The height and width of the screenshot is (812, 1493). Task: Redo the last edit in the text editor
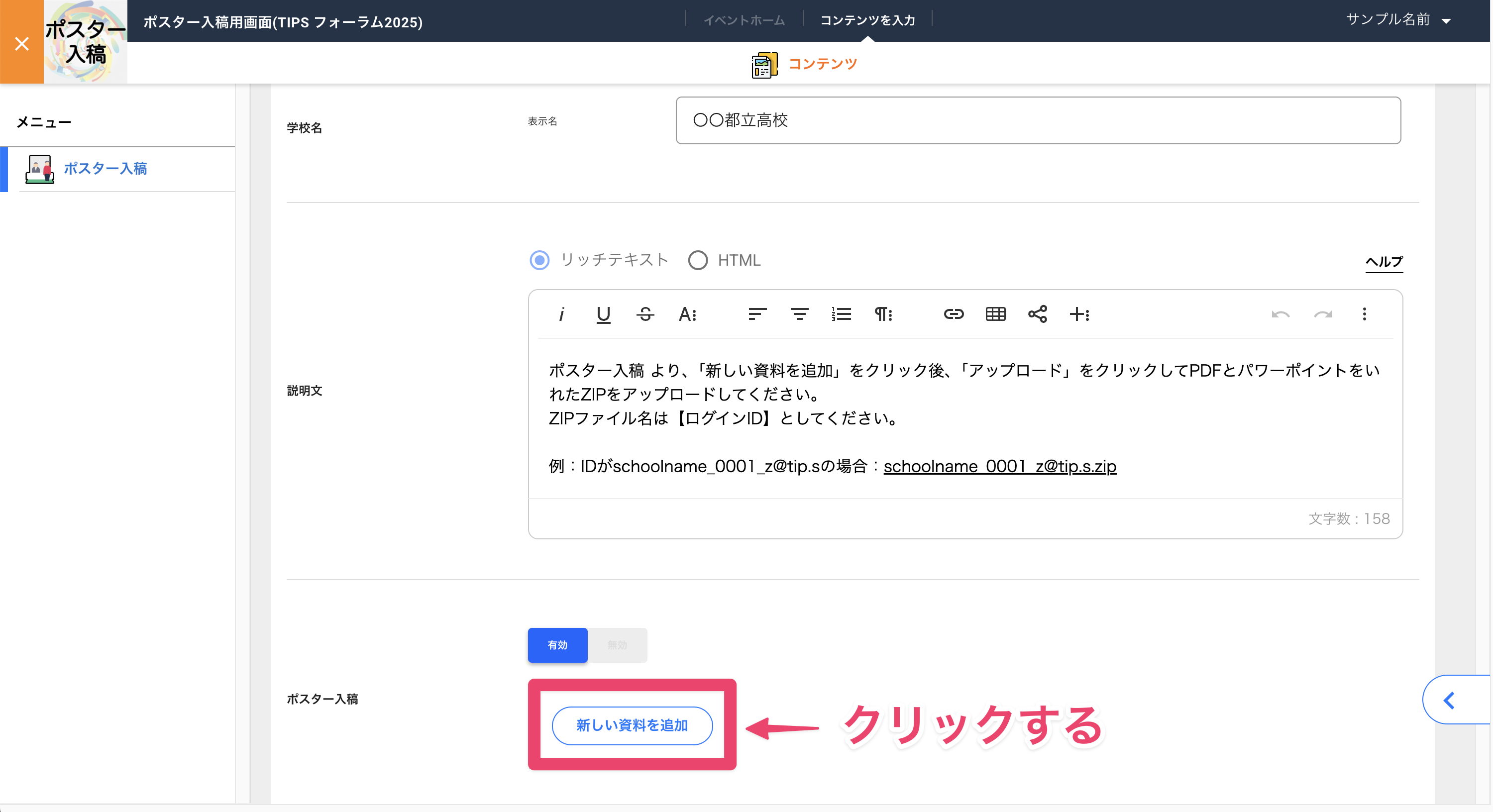pyautogui.click(x=1323, y=315)
